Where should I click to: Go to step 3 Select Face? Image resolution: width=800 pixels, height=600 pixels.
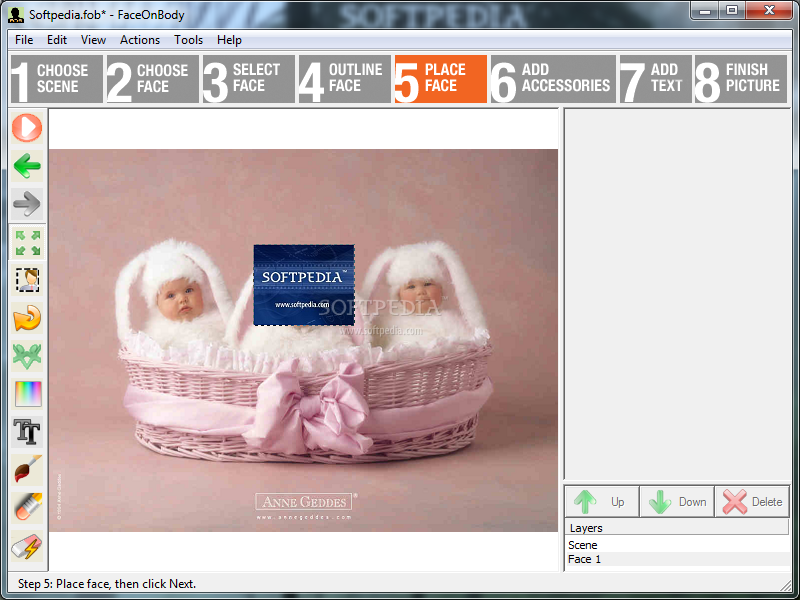tap(248, 79)
